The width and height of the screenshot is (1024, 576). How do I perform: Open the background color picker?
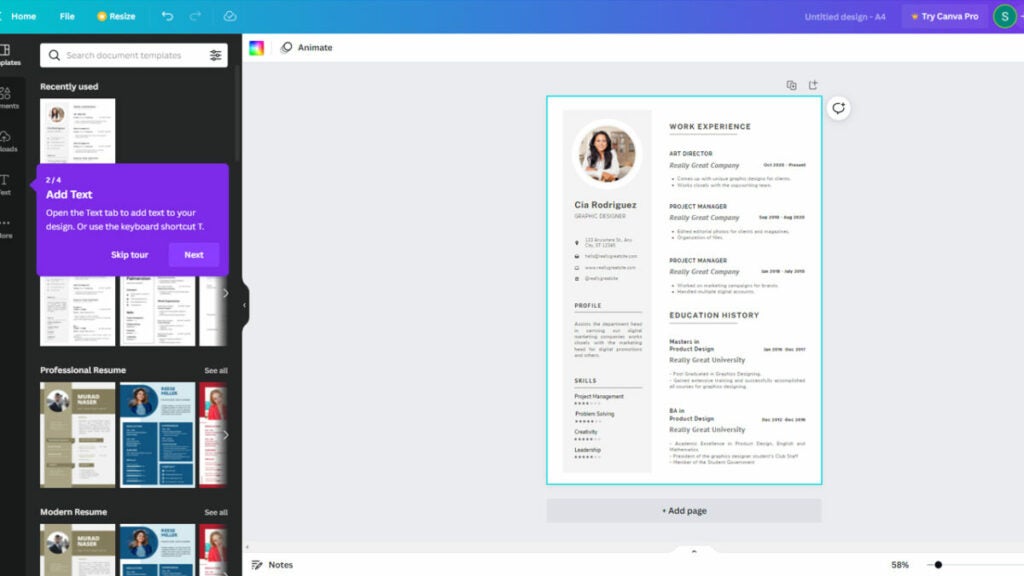[257, 48]
